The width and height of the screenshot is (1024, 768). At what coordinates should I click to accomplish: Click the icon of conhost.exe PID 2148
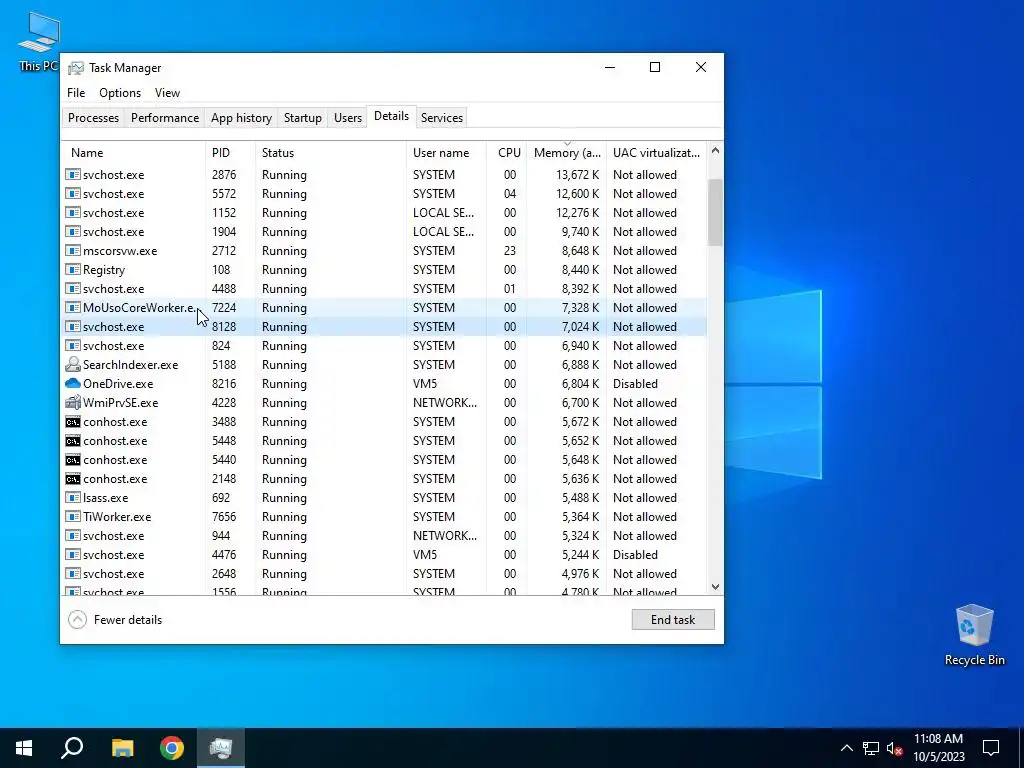(72, 479)
